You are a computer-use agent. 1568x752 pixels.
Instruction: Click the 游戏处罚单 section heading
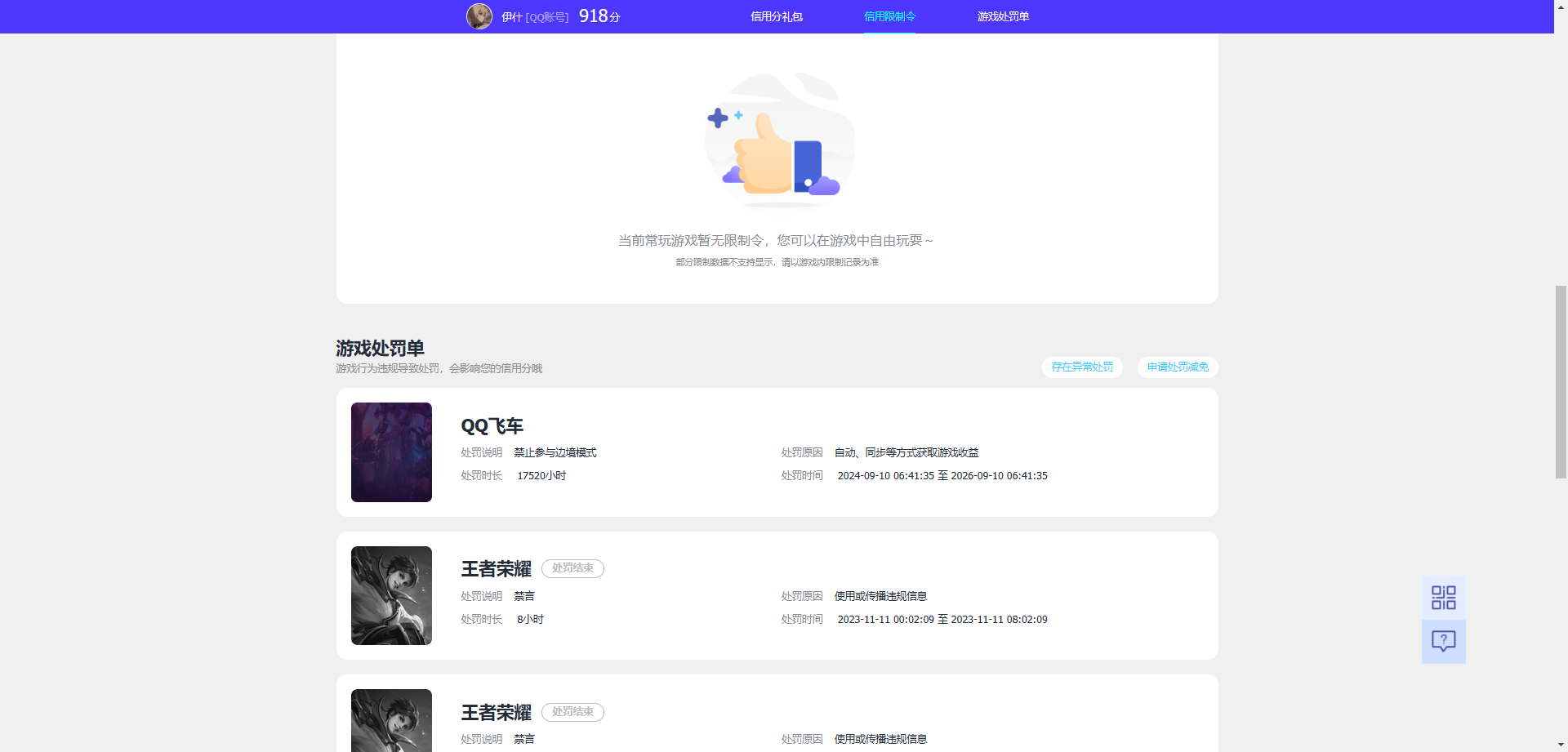point(380,349)
